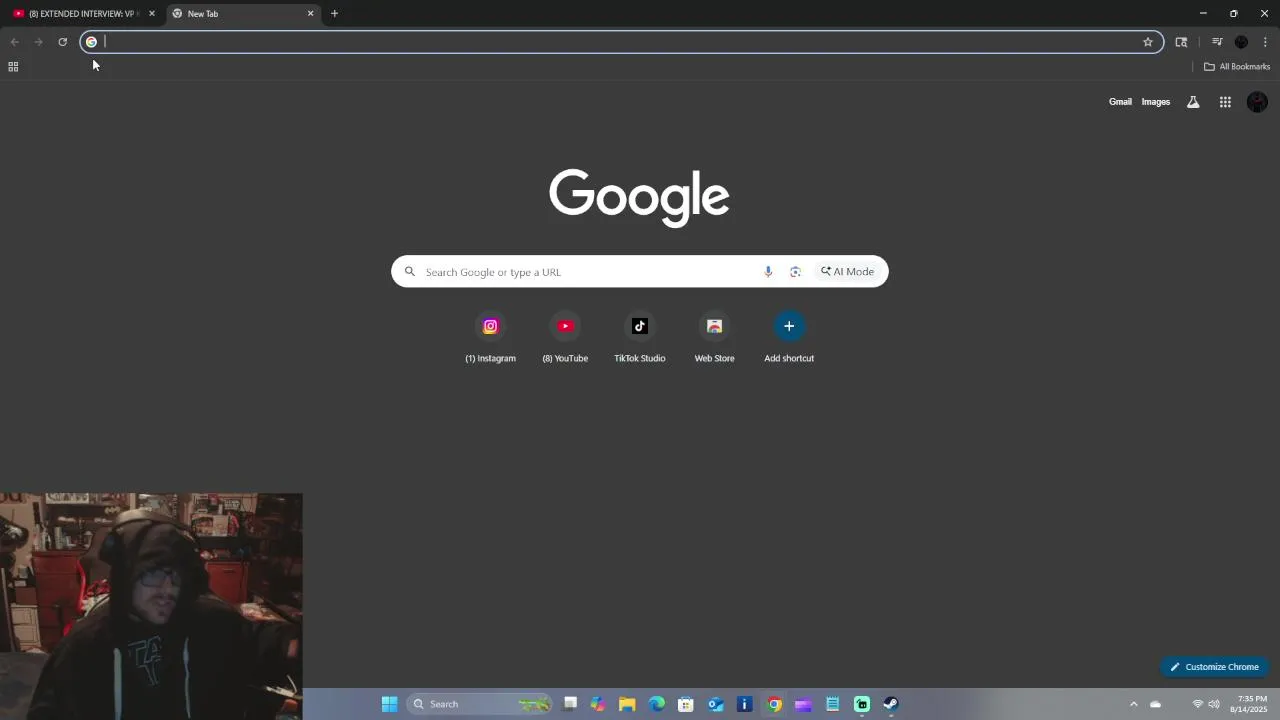This screenshot has height=720, width=1280.
Task: Open the Windows Start menu
Action: [389, 704]
